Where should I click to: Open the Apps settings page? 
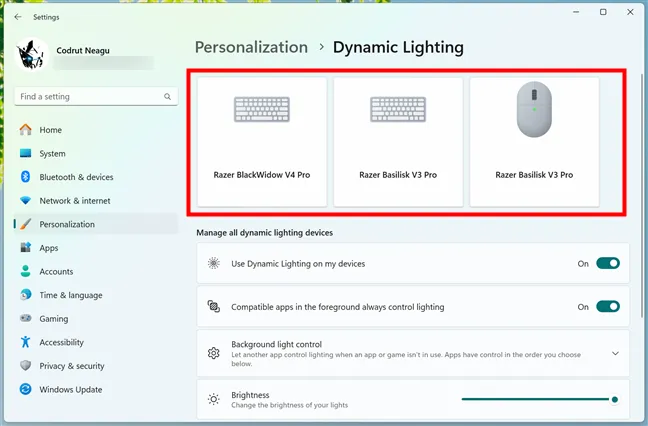click(x=48, y=248)
